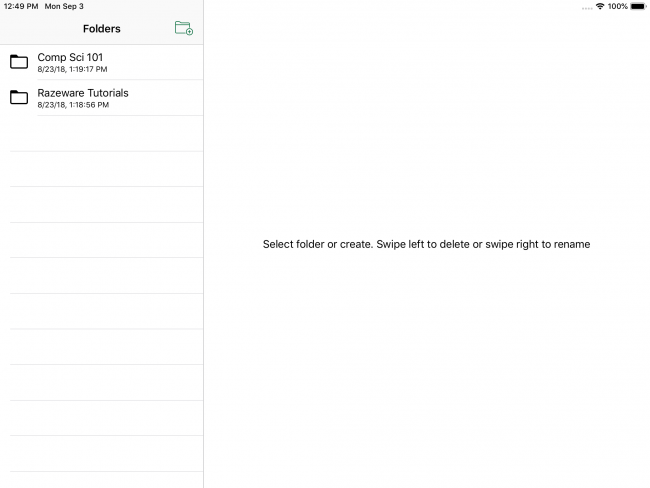
Task: Open the Comp Sci 101 folder
Action: click(70, 57)
